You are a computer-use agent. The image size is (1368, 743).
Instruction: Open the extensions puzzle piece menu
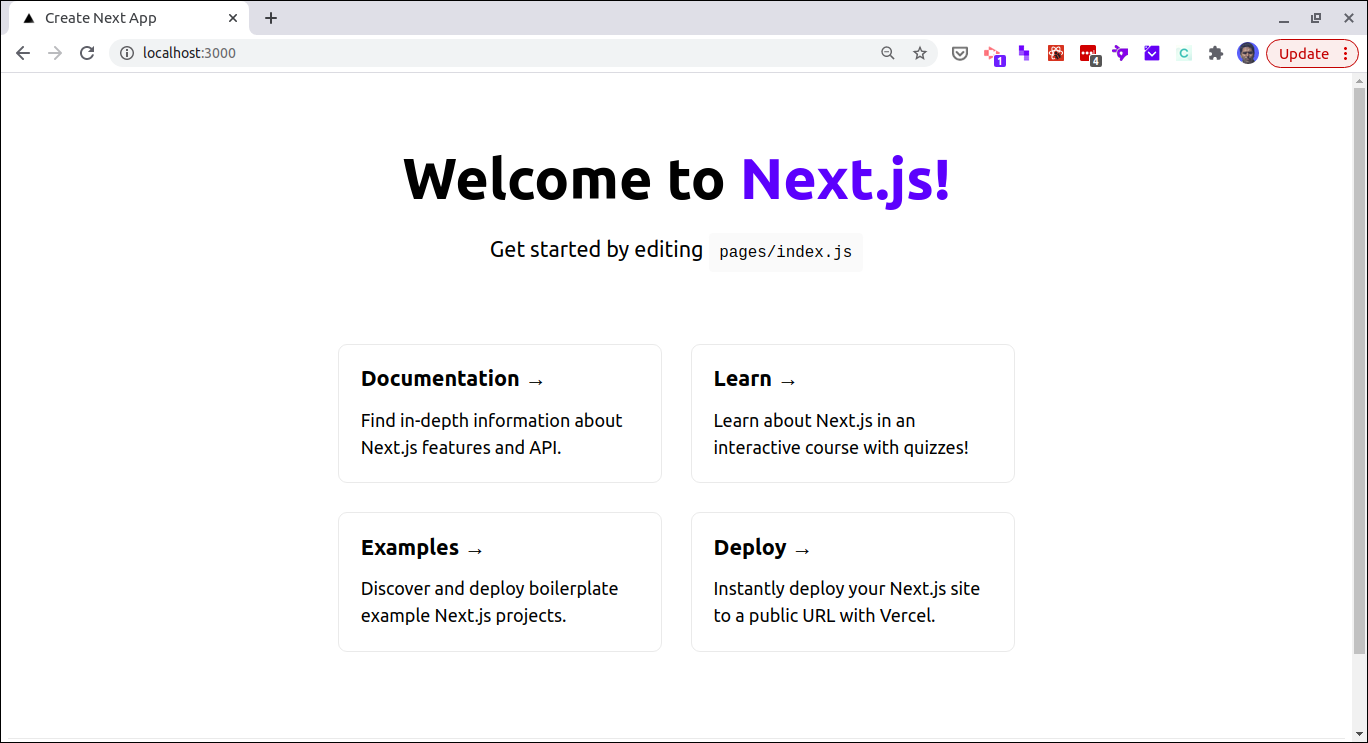pyautogui.click(x=1215, y=53)
